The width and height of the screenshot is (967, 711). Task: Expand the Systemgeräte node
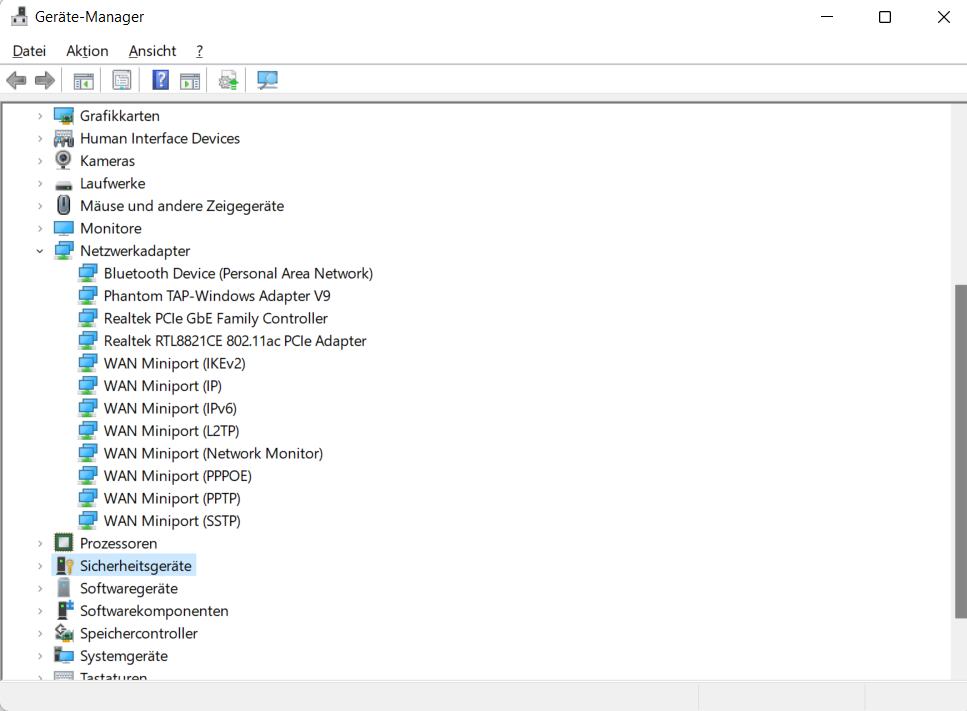(x=40, y=656)
